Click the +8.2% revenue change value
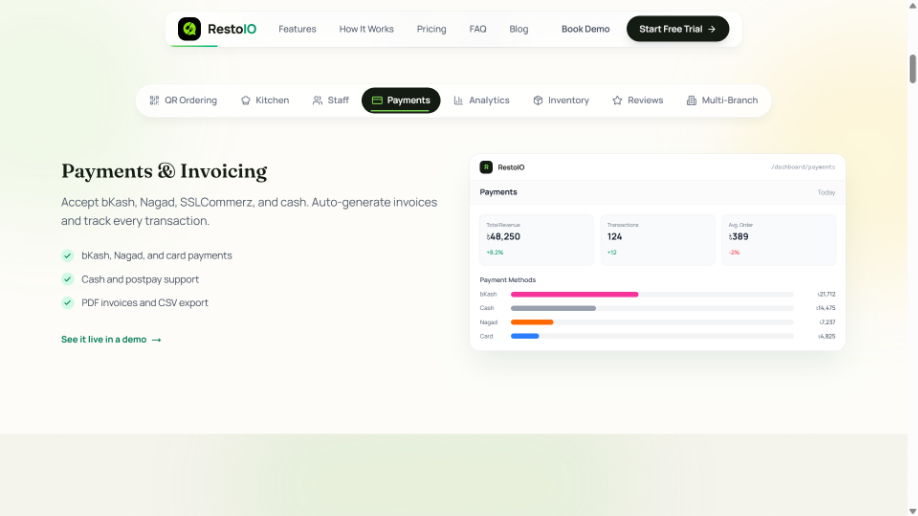The image size is (918, 516). coord(495,252)
